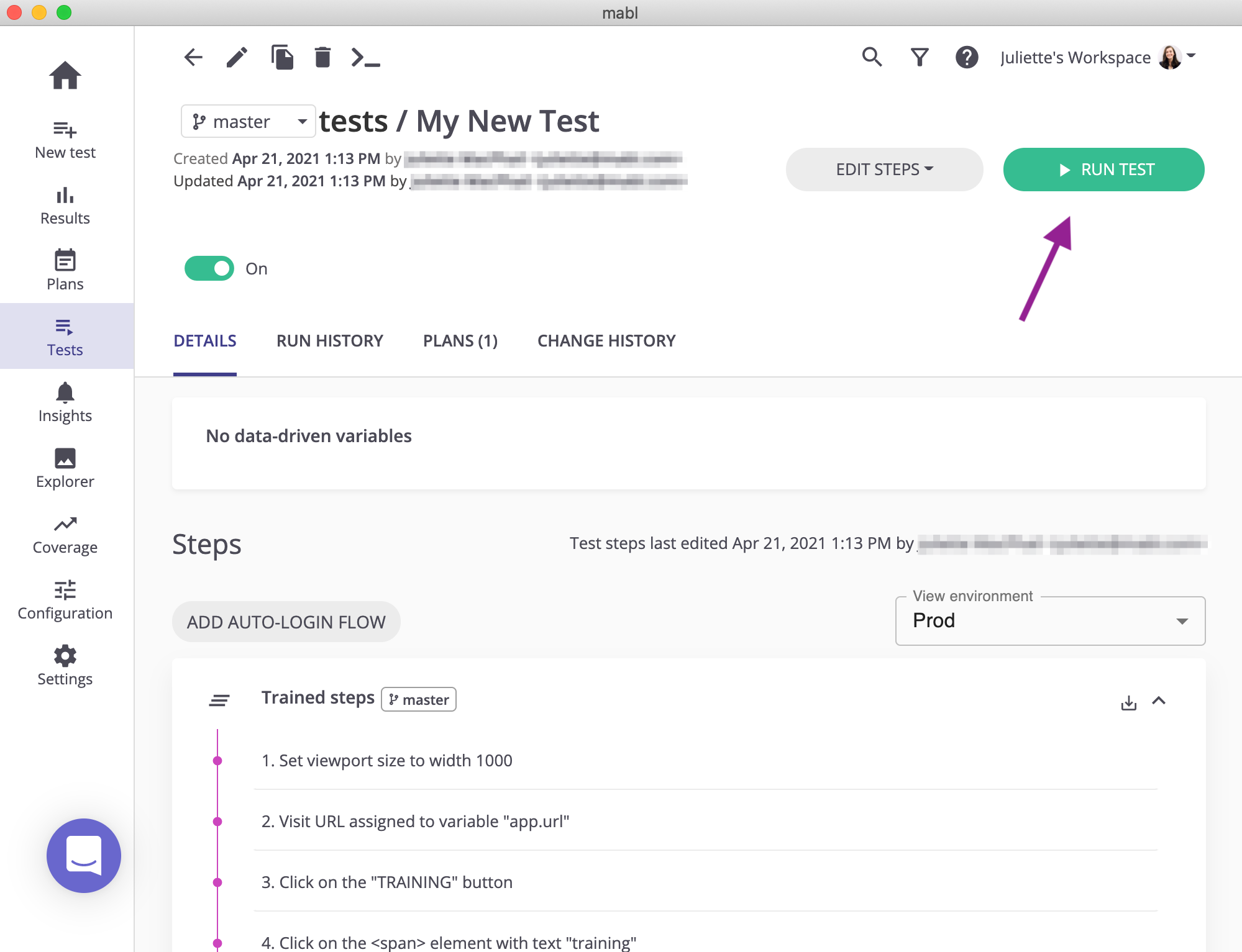Open the EDIT STEPS dropdown
This screenshot has height=952, width=1242.
coord(884,170)
